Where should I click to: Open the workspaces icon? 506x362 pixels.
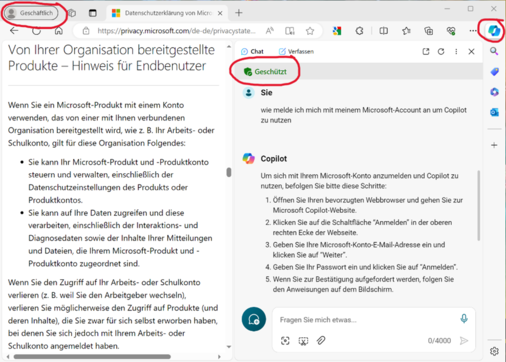pyautogui.click(x=72, y=13)
